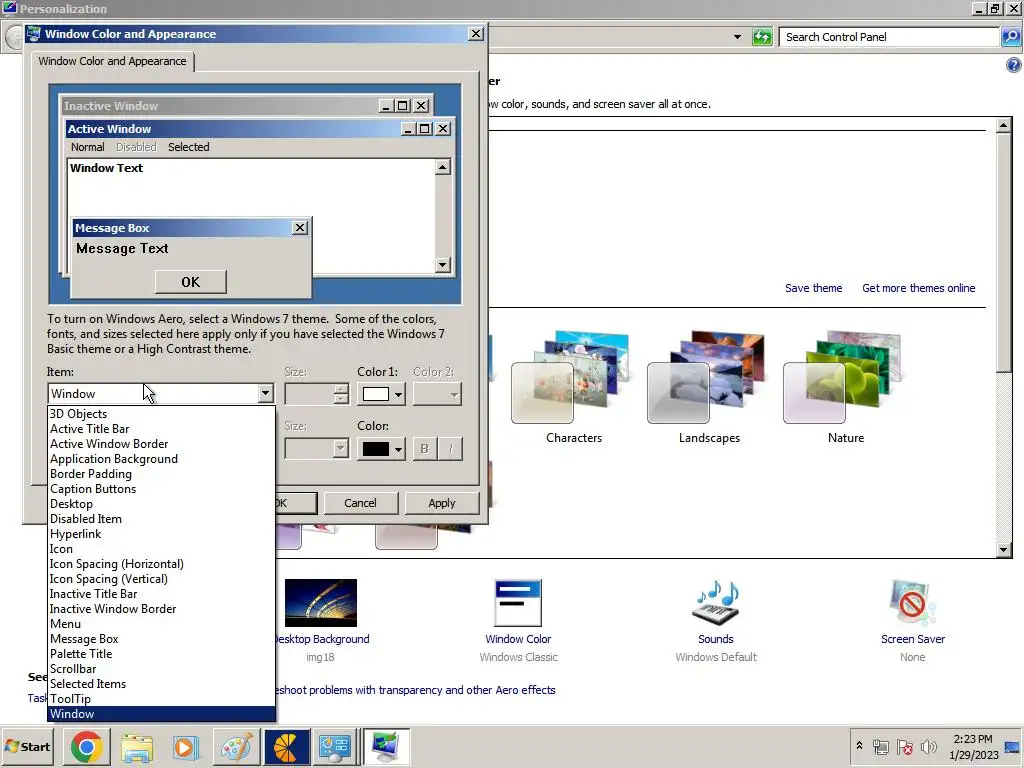Click Get more themes online
1024x768 pixels.
(918, 288)
